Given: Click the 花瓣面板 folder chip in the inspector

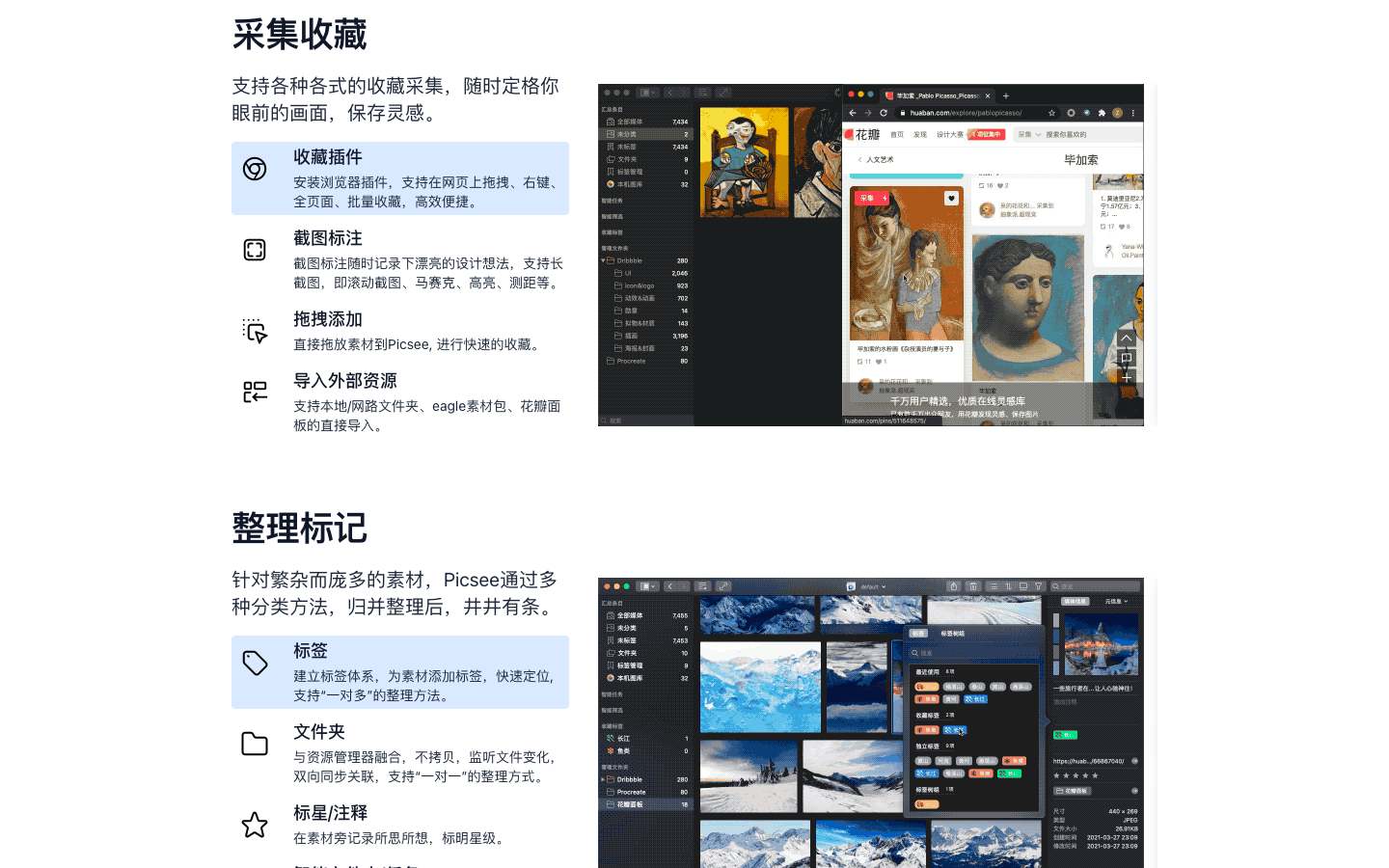Looking at the screenshot, I should (1073, 791).
